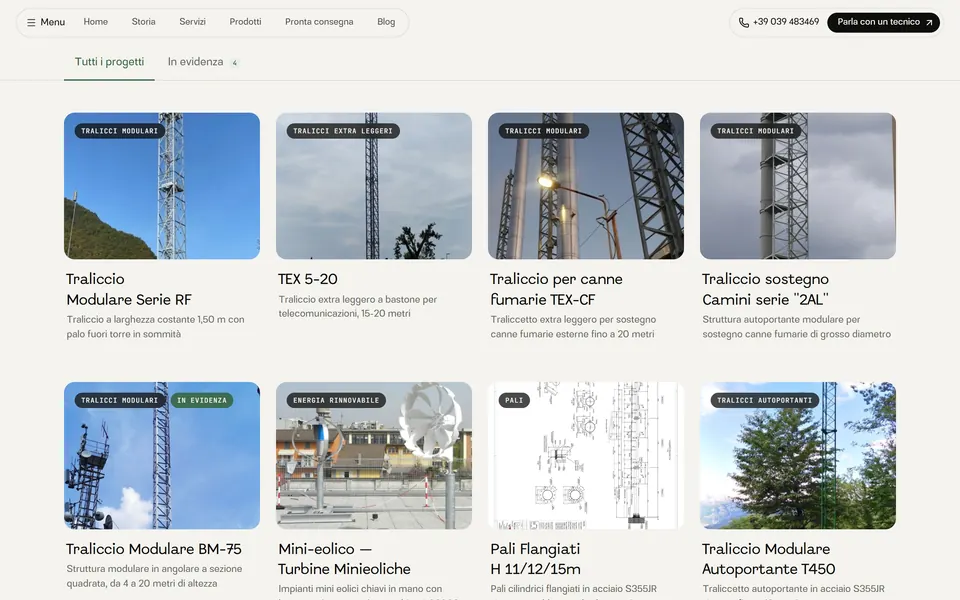The width and height of the screenshot is (960, 600).
Task: Click the text 'Traliccetto extra leggero per sostegno'
Action: click(573, 320)
